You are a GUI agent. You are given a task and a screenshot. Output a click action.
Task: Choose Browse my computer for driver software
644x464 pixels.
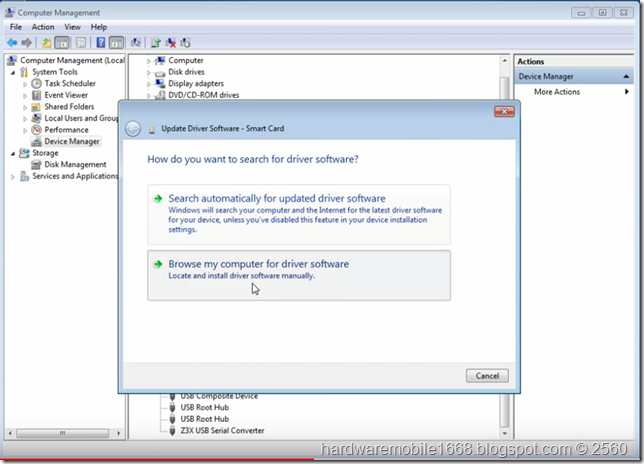click(x=299, y=275)
